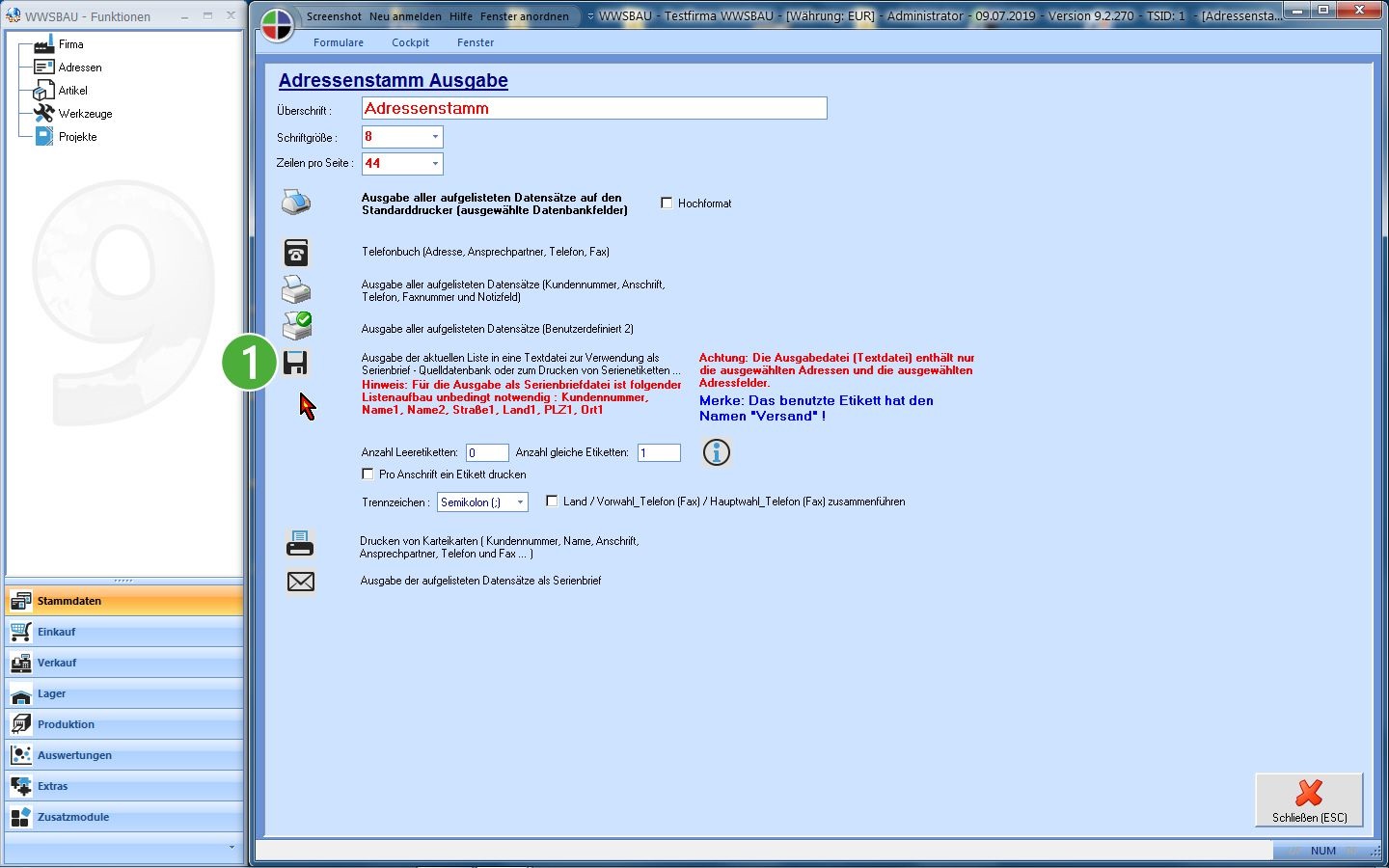Click the Lager warehouse icon

pos(20,693)
